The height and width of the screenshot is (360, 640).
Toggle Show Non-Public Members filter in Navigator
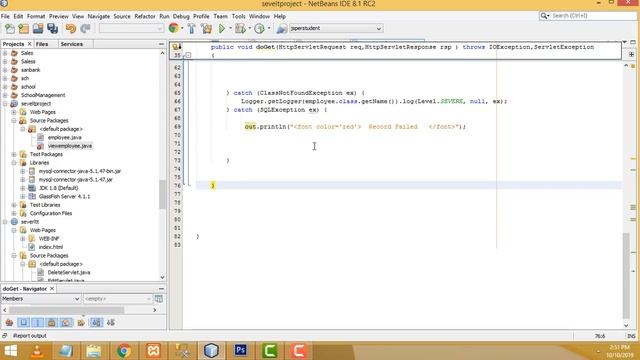pyautogui.click(x=51, y=322)
